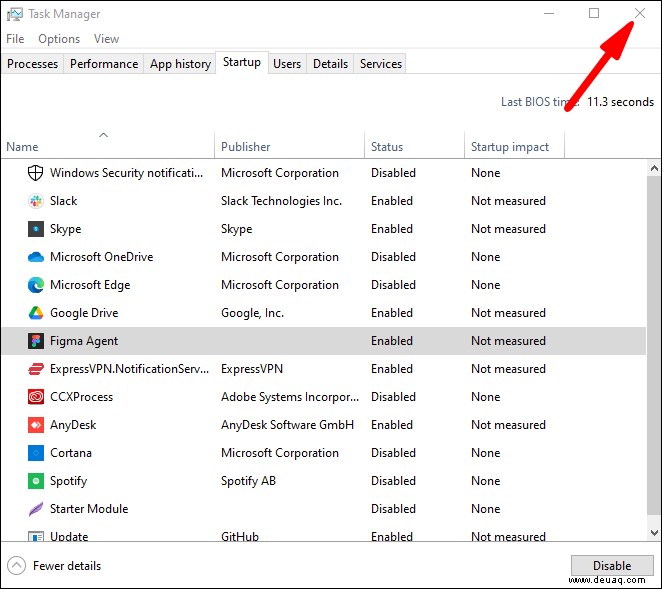The image size is (662, 589).
Task: Select the Windows Security notification row name
Action: (x=127, y=173)
